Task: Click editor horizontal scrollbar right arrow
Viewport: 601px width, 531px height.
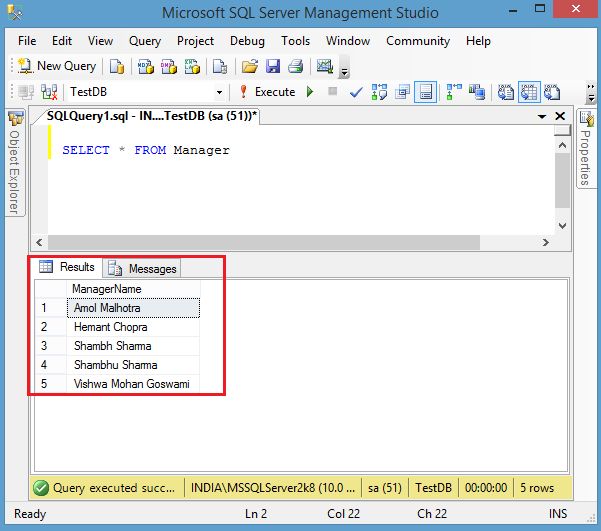Action: coord(546,242)
